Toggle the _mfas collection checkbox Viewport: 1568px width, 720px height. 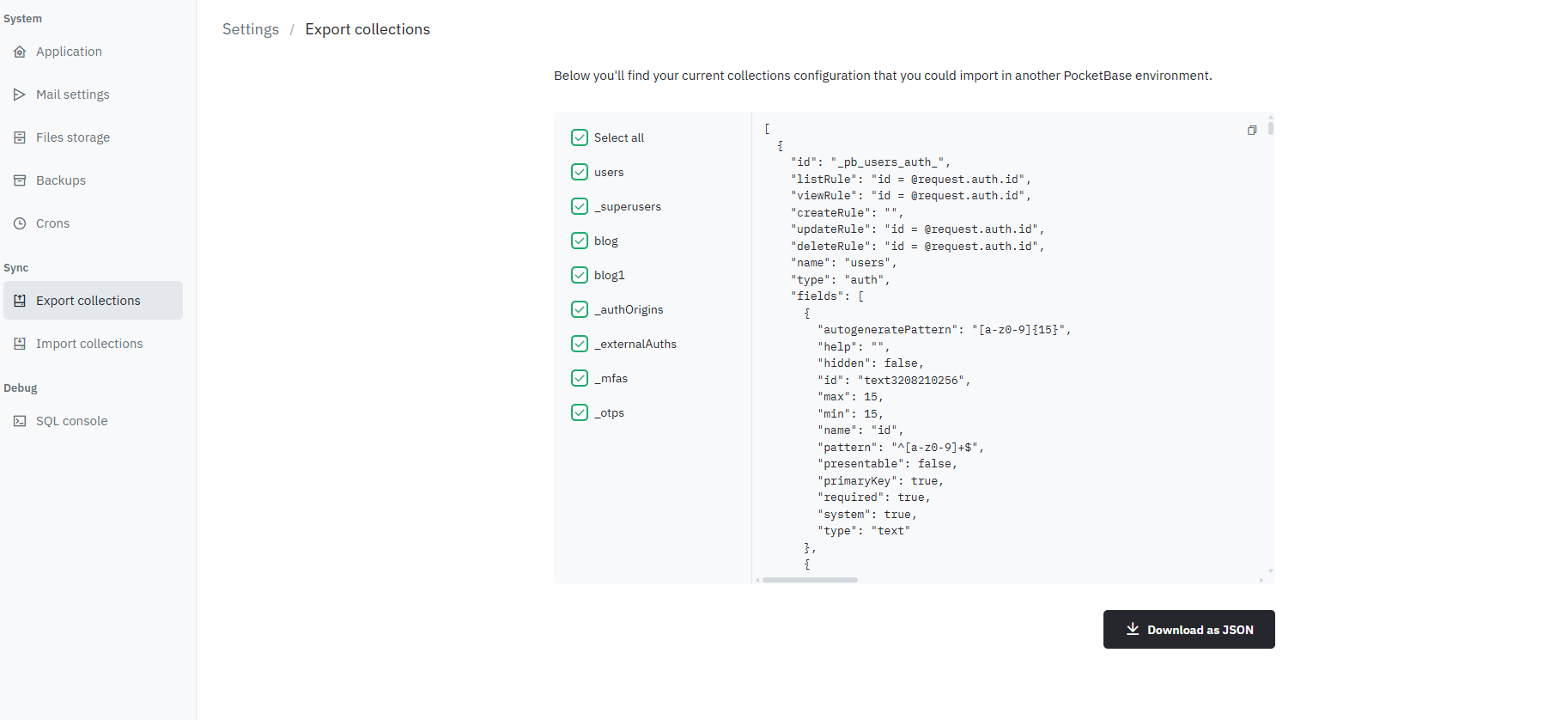[x=580, y=378]
